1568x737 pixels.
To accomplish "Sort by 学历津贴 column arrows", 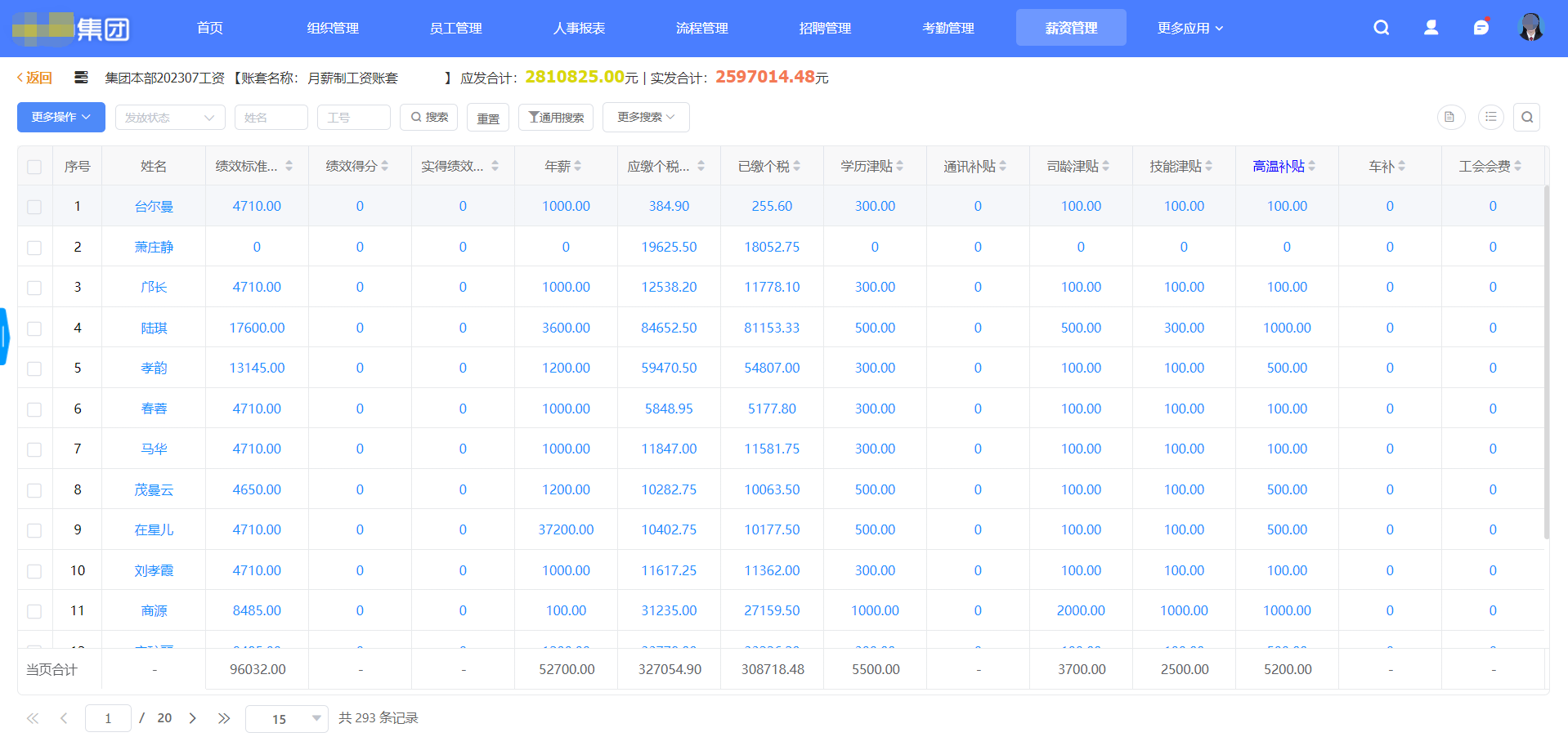I will [900, 166].
